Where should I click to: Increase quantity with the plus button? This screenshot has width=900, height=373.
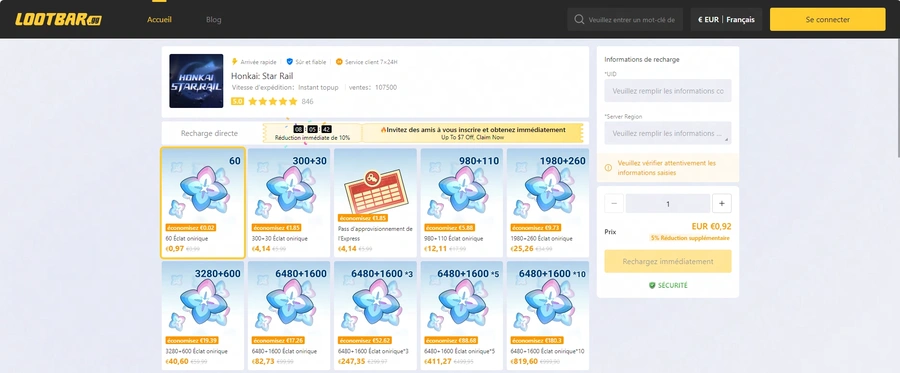[x=721, y=203]
